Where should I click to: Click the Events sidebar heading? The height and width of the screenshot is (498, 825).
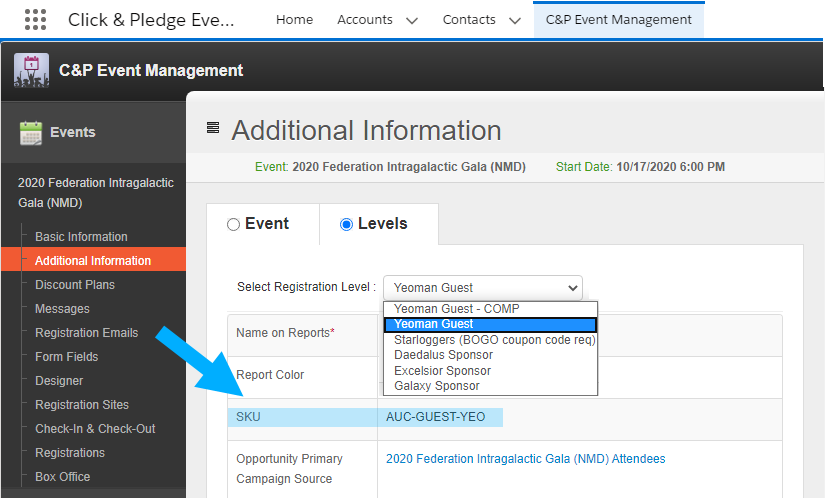pyautogui.click(x=73, y=132)
